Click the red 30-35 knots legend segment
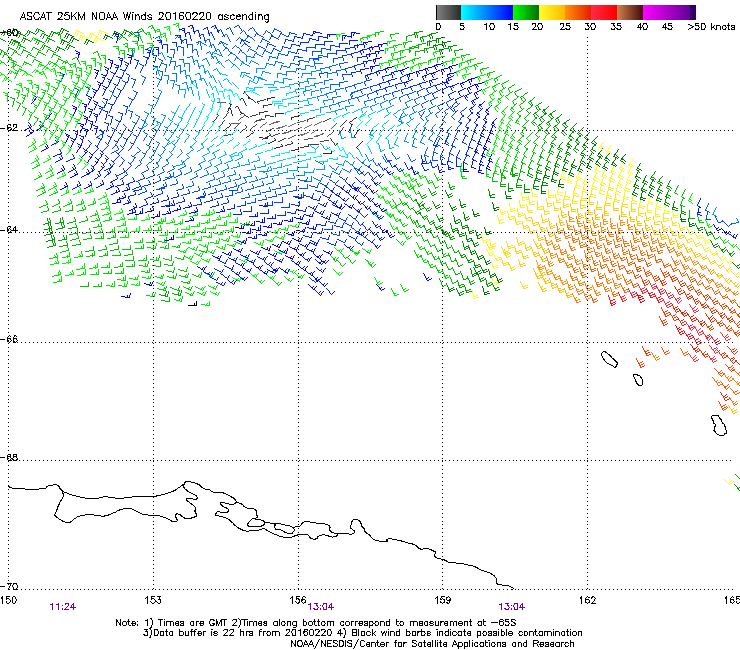740x650 pixels. pos(604,12)
